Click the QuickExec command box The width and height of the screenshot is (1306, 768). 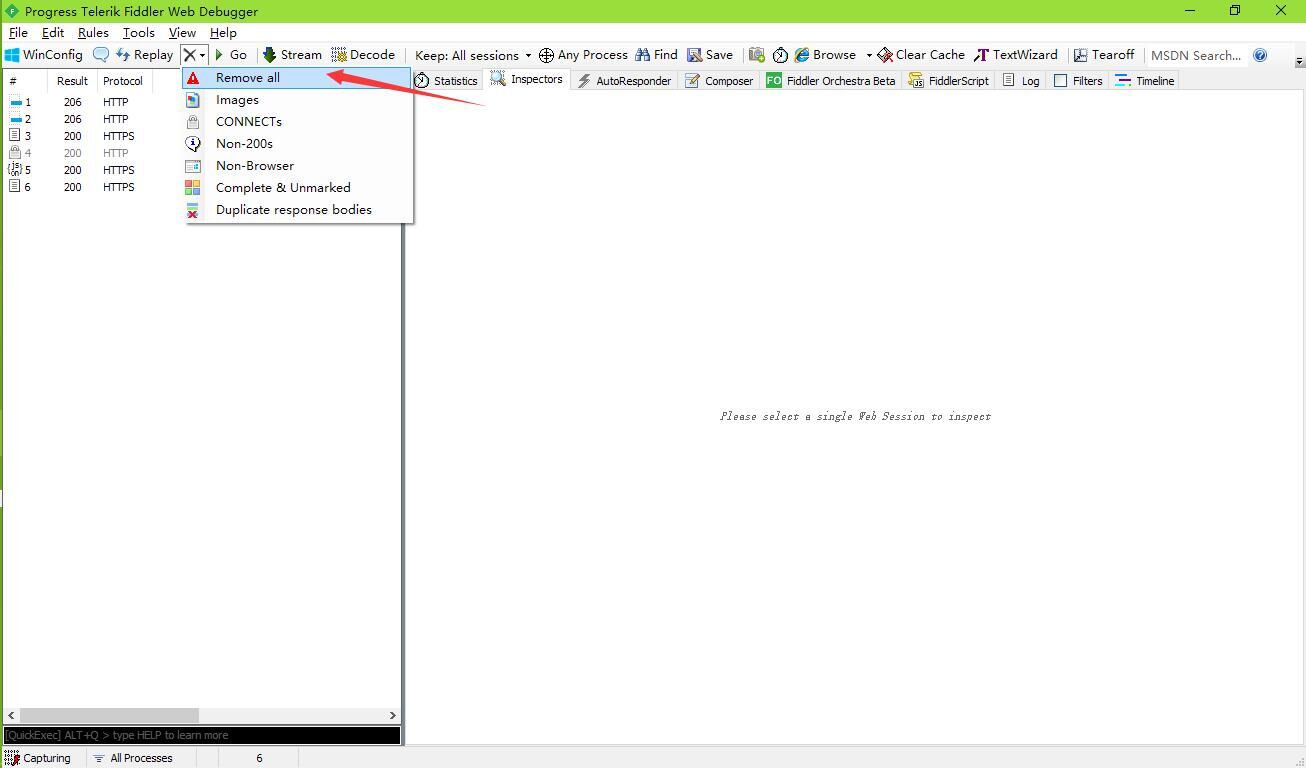[202, 735]
